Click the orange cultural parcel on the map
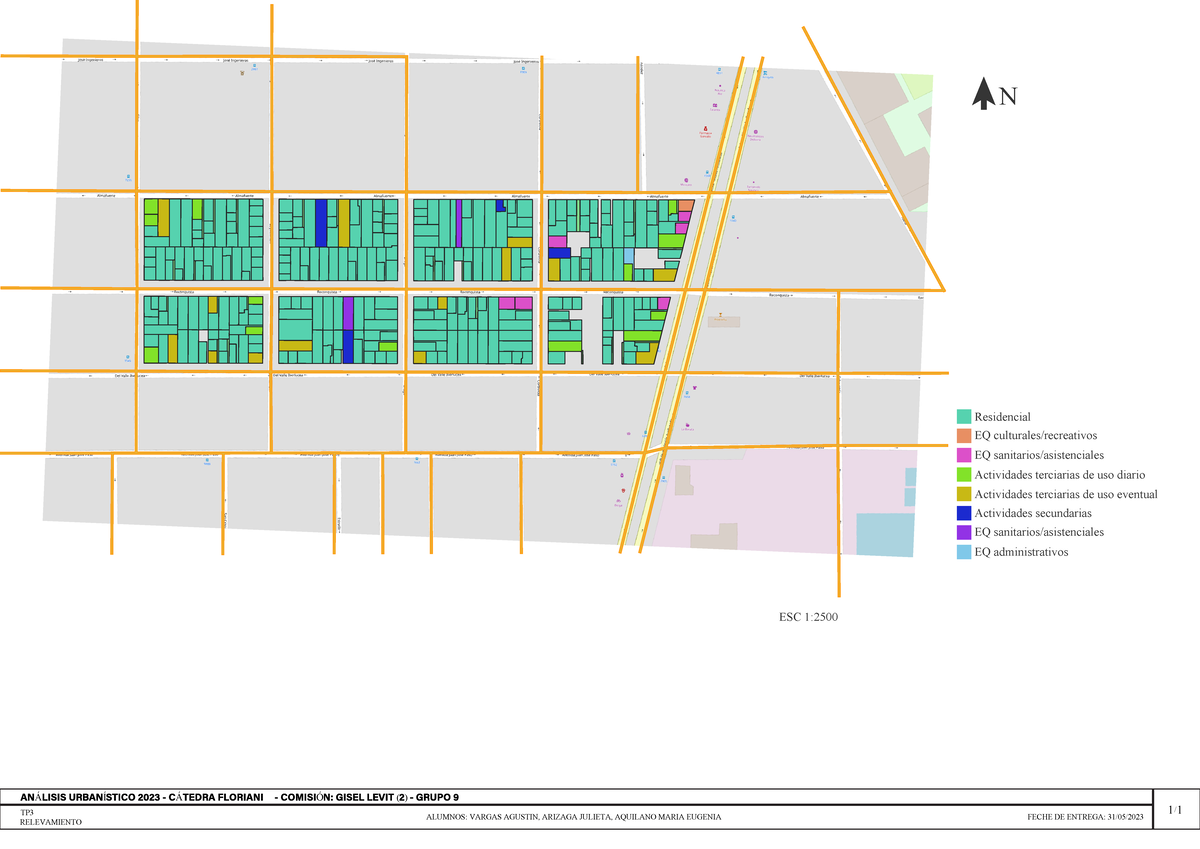This screenshot has width=1200, height=849. 687,205
